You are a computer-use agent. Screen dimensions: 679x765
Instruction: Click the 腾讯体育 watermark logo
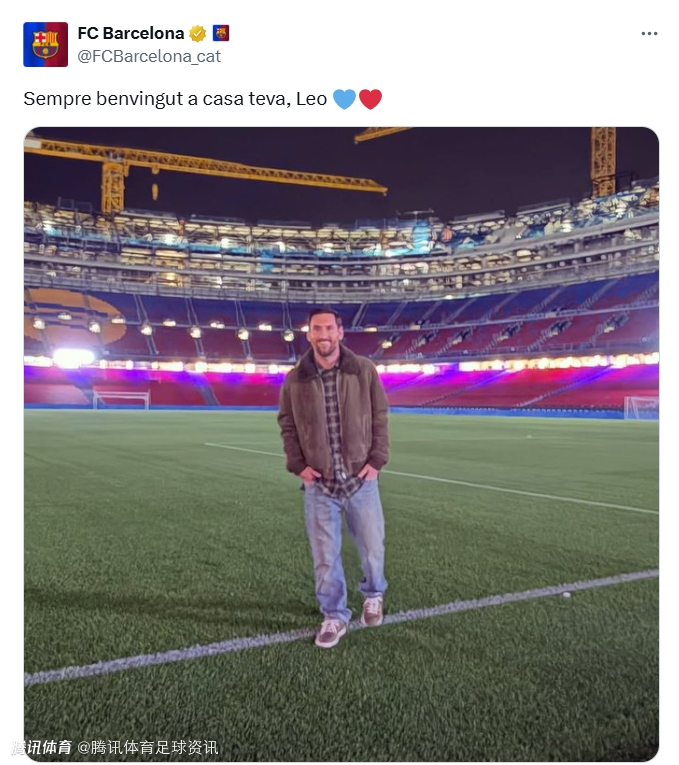point(42,747)
